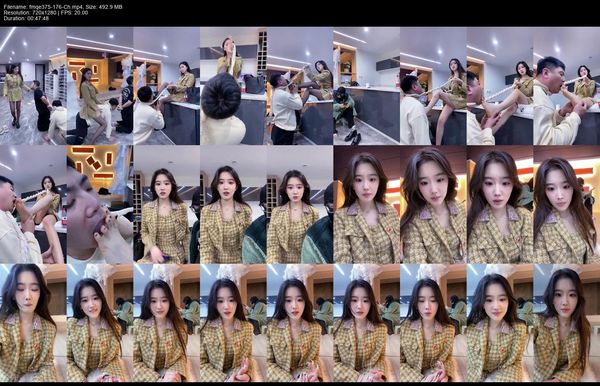Image resolution: width=600 pixels, height=386 pixels.
Task: Open the final bottom-row thumbnail
Action: tap(566, 323)
